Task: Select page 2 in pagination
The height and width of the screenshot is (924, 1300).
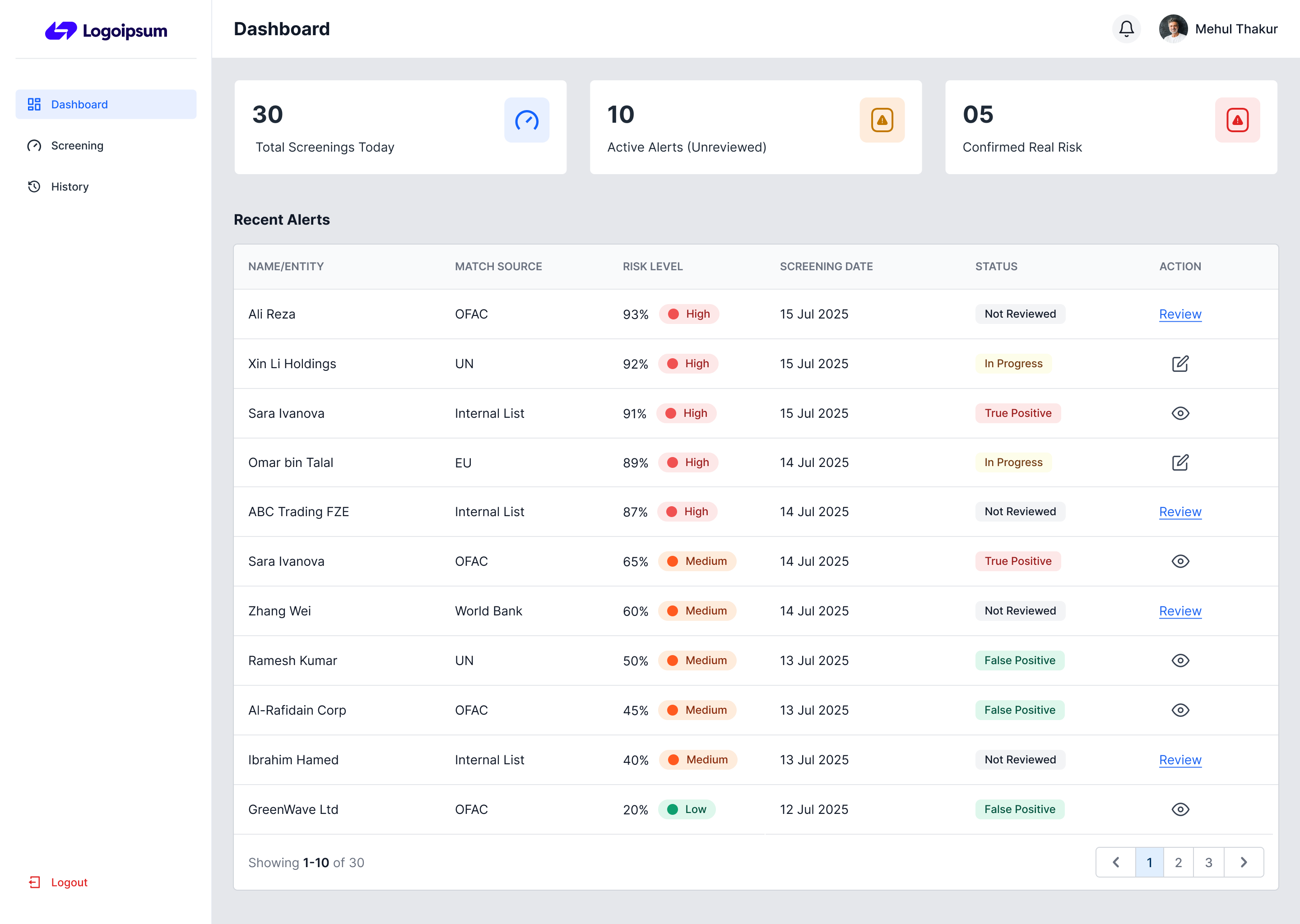Action: tap(1178, 863)
